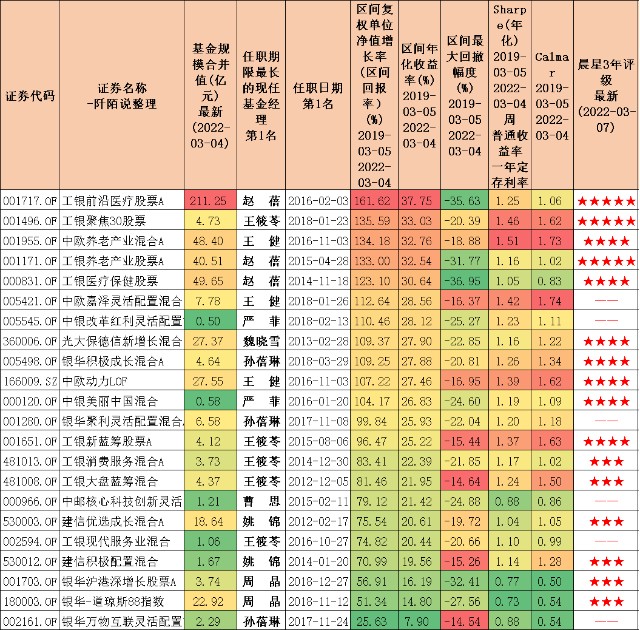The image size is (640, 630).
Task: Click fund name 工银大盘蓝筹混合
Action: coord(122,481)
